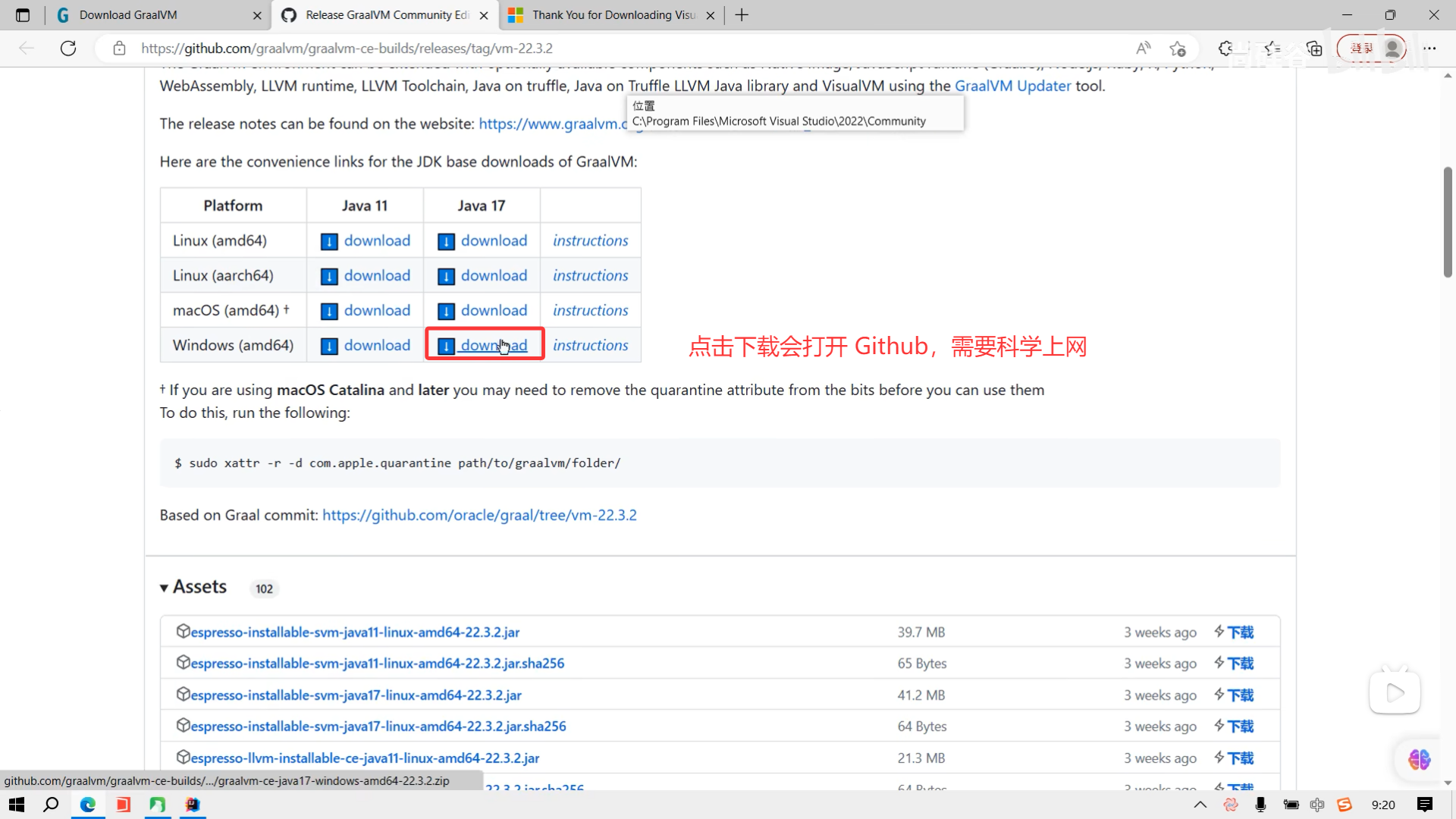Open the browser extensions puzzle icon
Screen dimensions: 1456x819
[x=1225, y=49]
